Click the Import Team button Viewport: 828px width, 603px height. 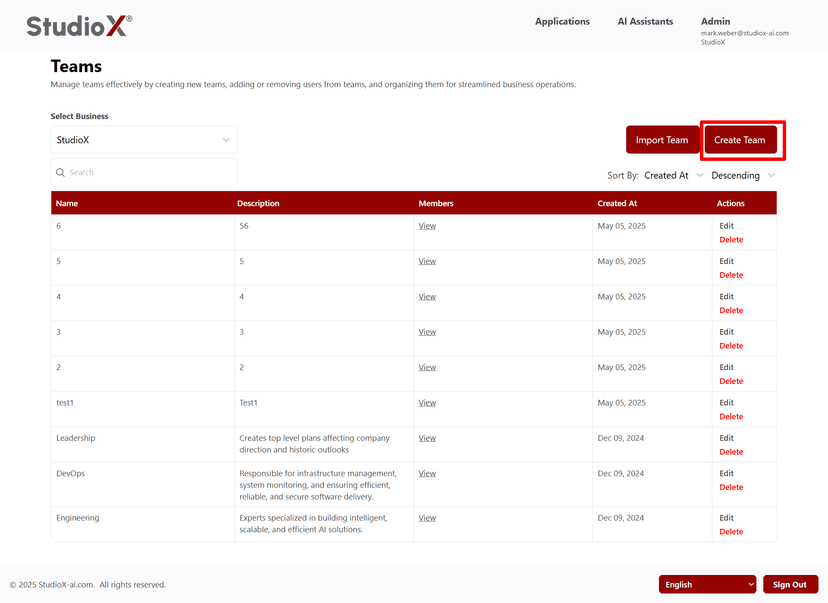click(x=663, y=140)
